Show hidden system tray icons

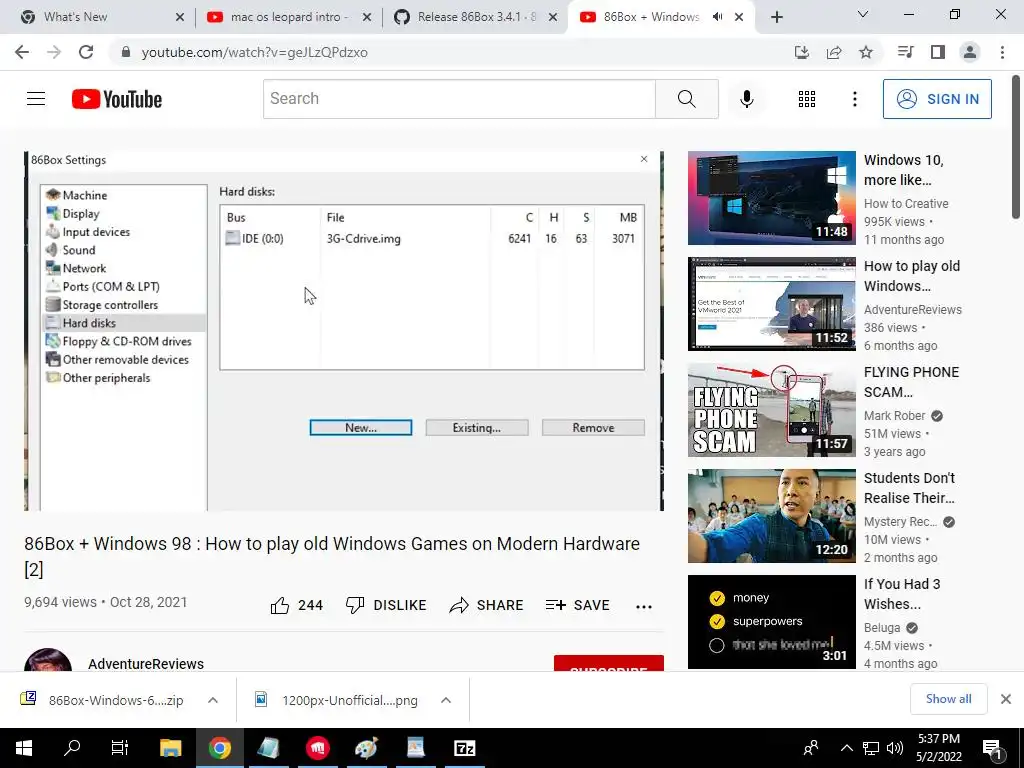(x=846, y=748)
